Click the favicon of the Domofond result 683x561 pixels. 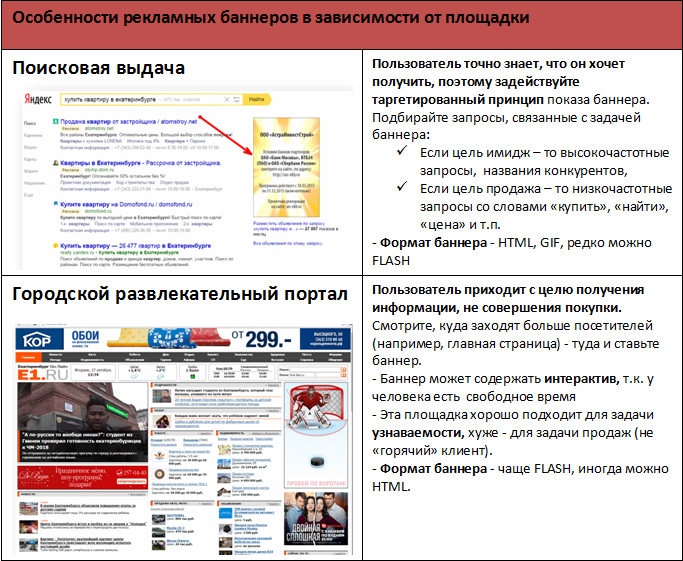55,204
